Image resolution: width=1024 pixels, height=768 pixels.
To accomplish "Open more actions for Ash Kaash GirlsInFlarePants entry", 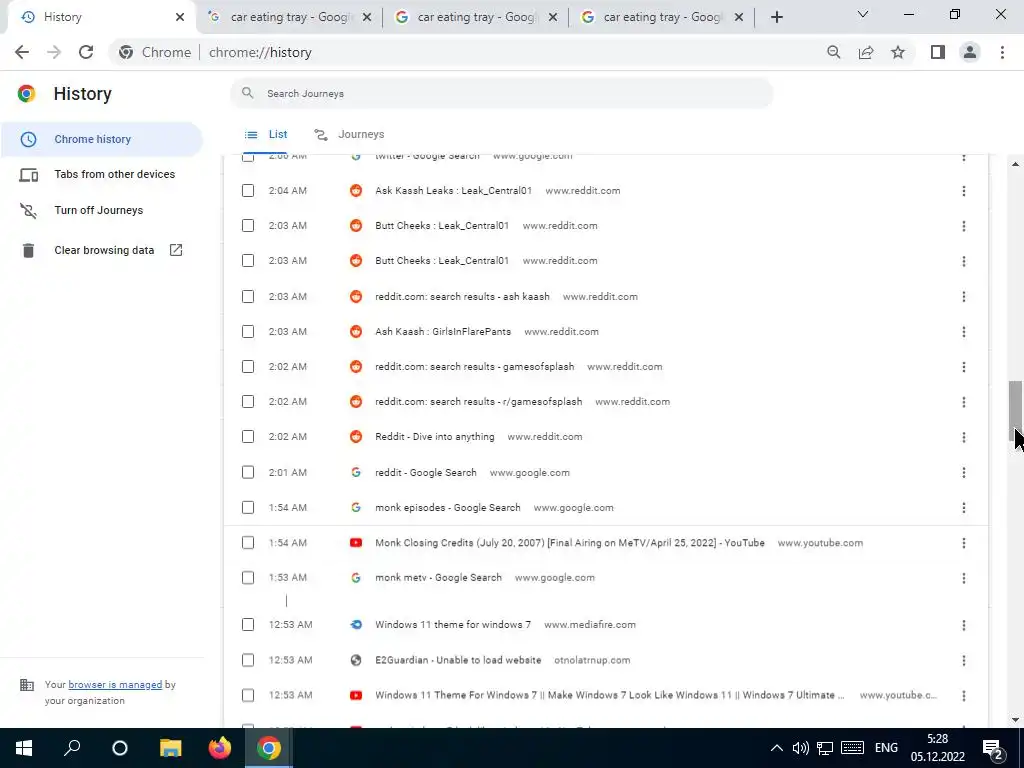I will [x=963, y=332].
